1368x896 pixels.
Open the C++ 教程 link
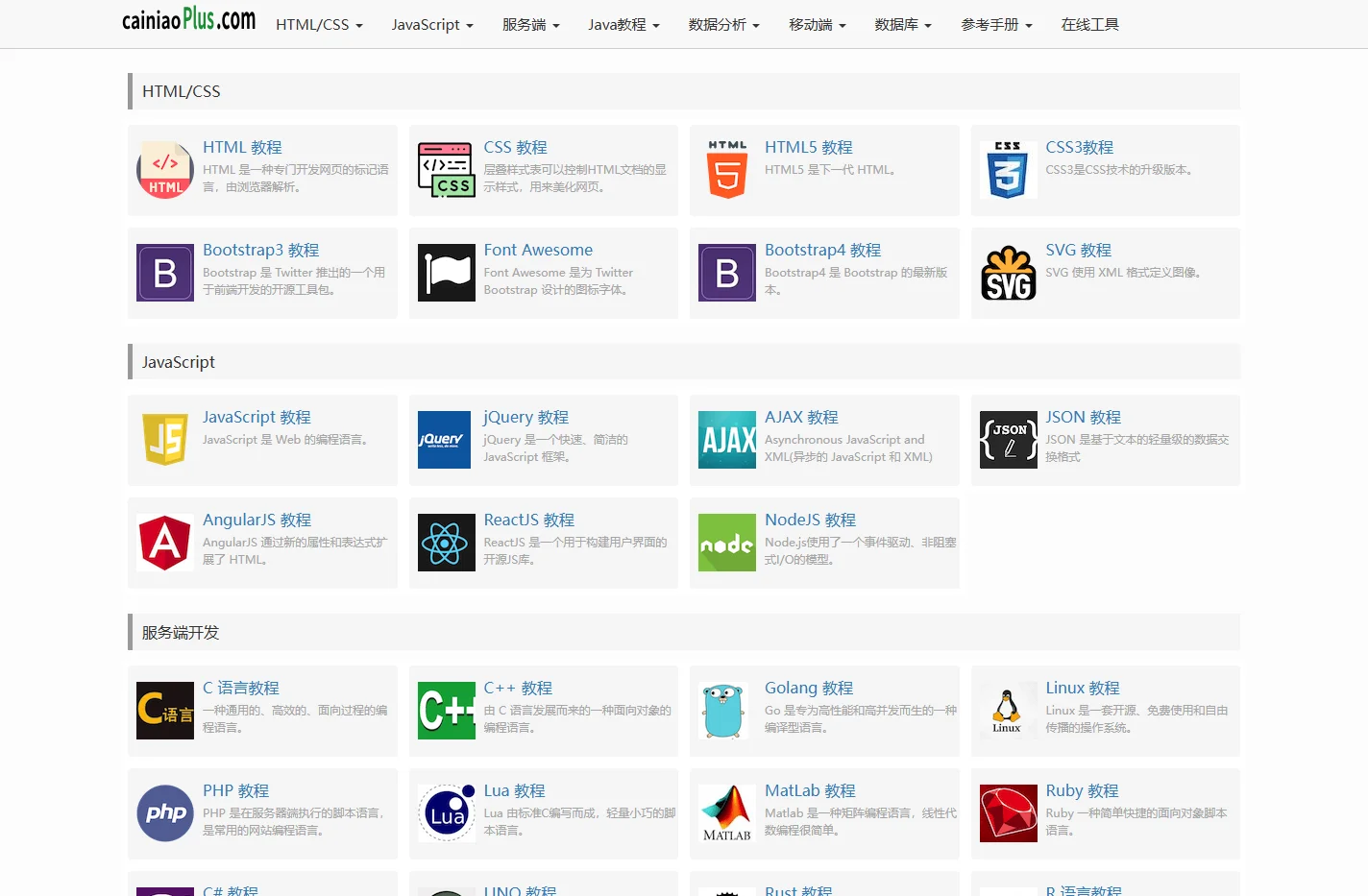[x=518, y=688]
